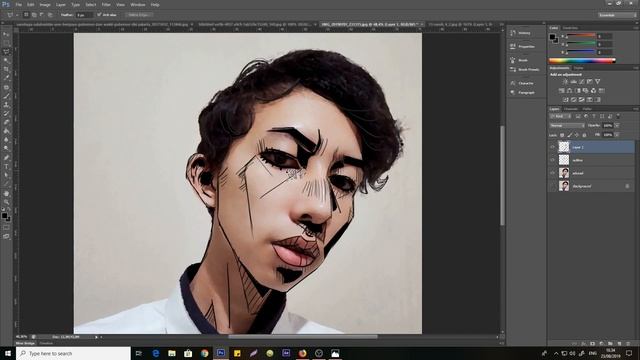This screenshot has height=360, width=640.
Task: Open the History panel
Action: (x=520, y=33)
